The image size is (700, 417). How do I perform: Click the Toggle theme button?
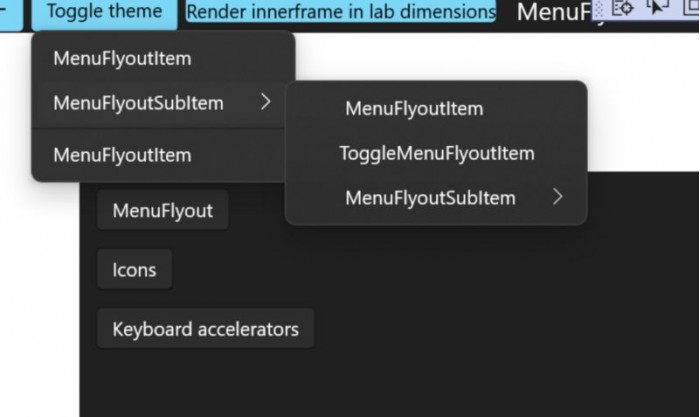[x=104, y=12]
